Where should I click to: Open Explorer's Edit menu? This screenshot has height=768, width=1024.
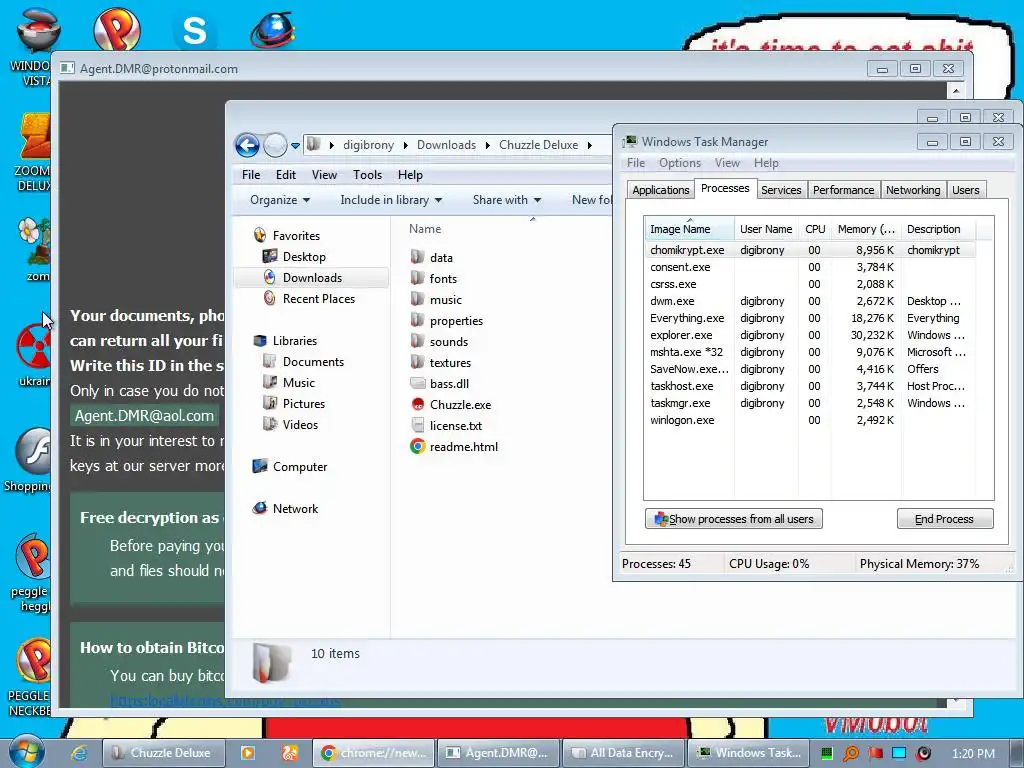click(x=285, y=175)
